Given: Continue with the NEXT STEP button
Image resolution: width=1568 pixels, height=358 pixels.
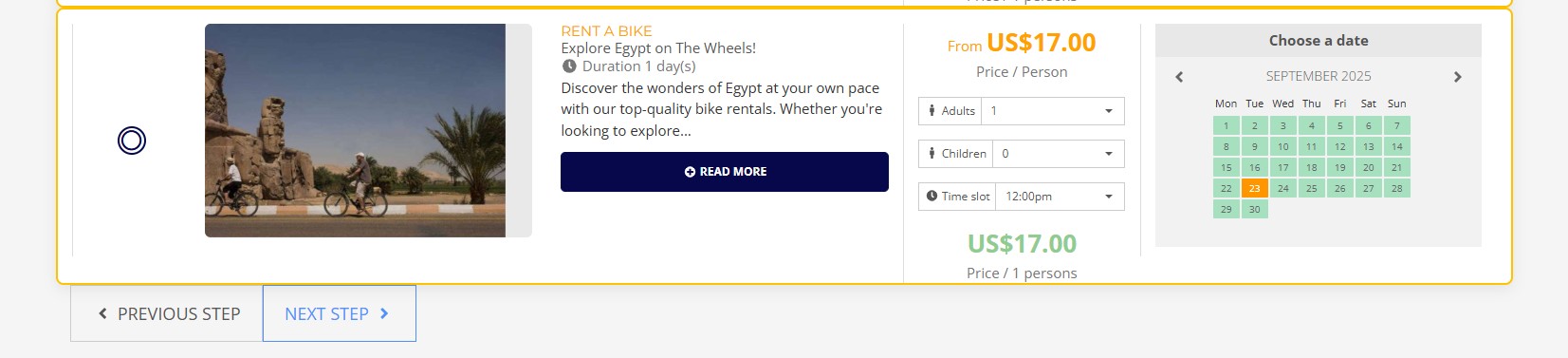Looking at the screenshot, I should (x=339, y=313).
